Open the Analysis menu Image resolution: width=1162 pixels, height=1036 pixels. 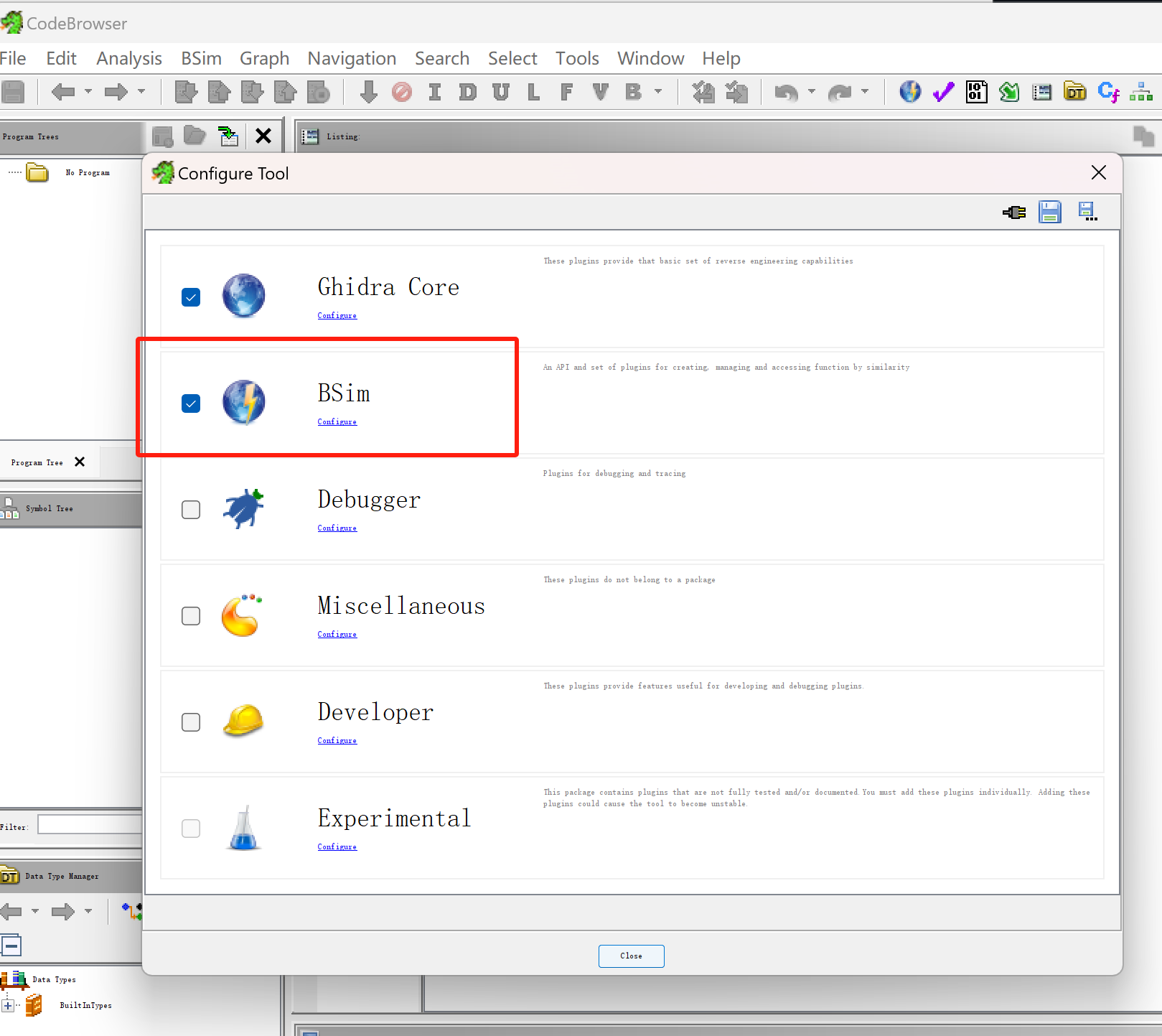click(x=129, y=58)
